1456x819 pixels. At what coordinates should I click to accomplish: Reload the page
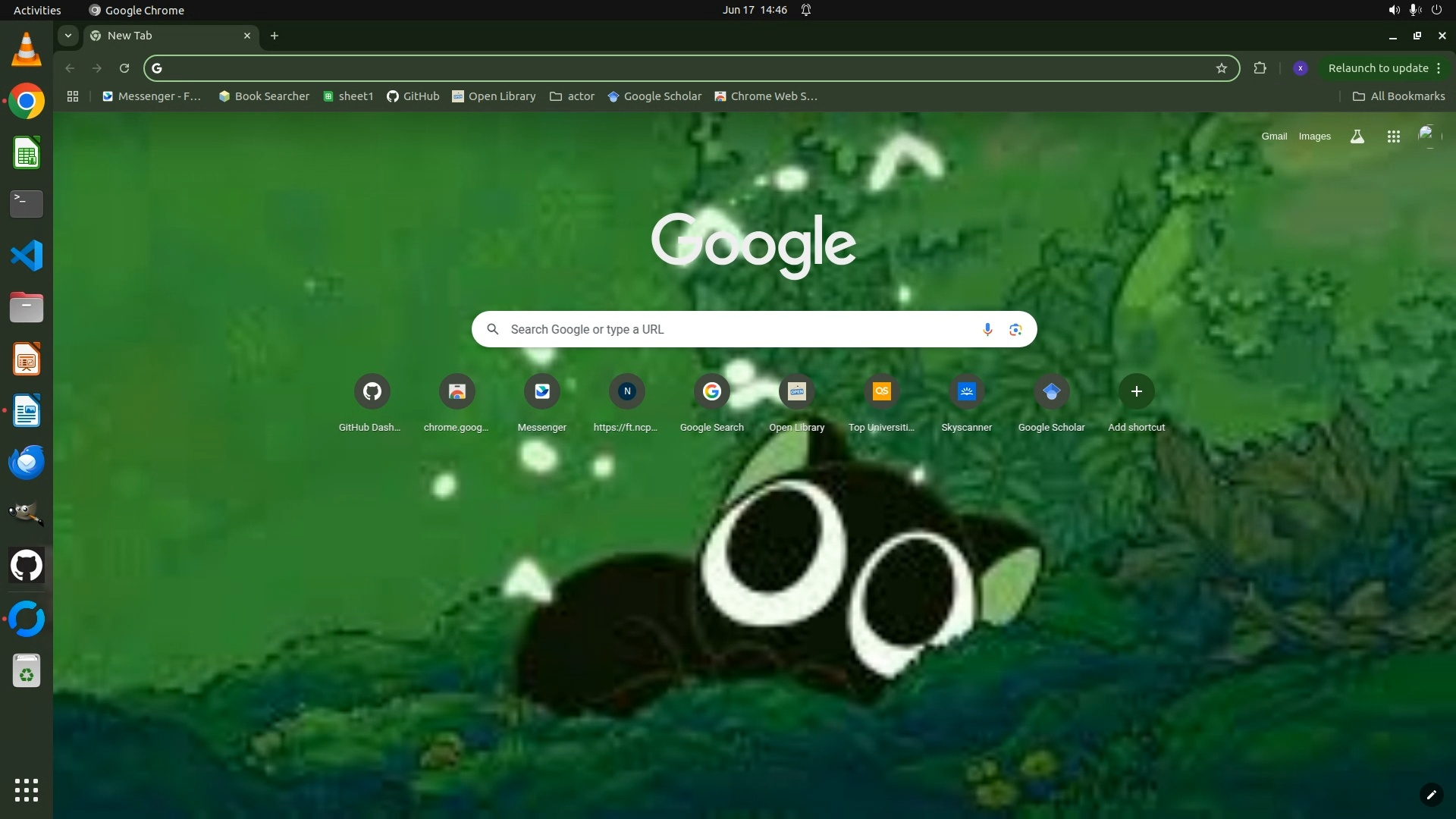(x=124, y=68)
